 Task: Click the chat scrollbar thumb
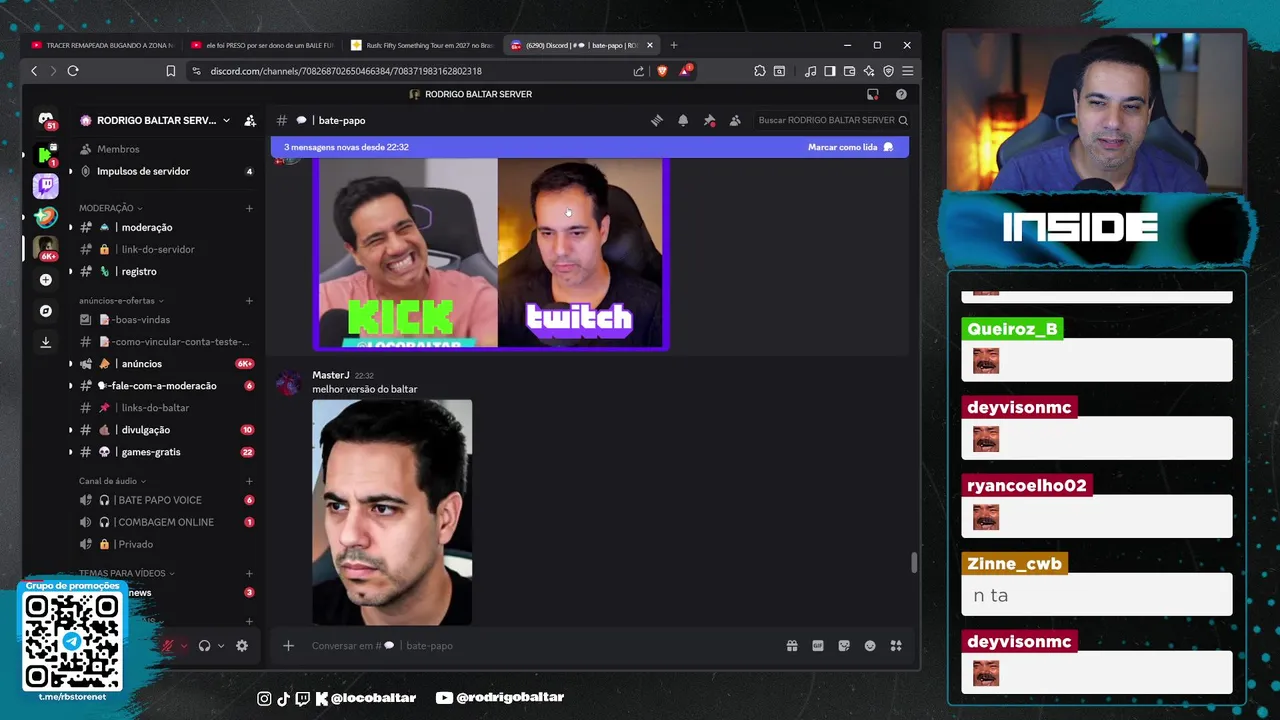[x=913, y=563]
